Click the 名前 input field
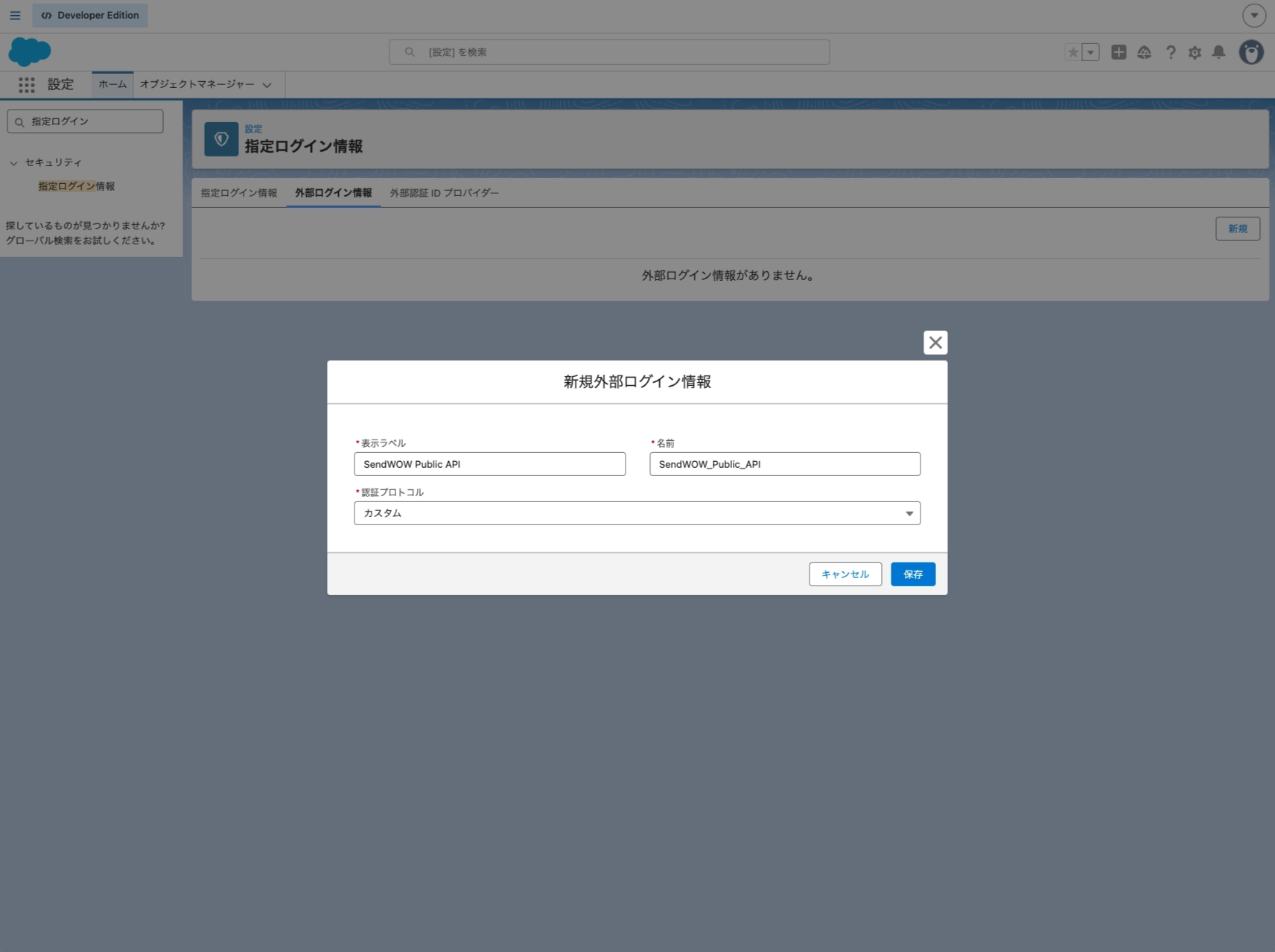1275x952 pixels. (785, 464)
